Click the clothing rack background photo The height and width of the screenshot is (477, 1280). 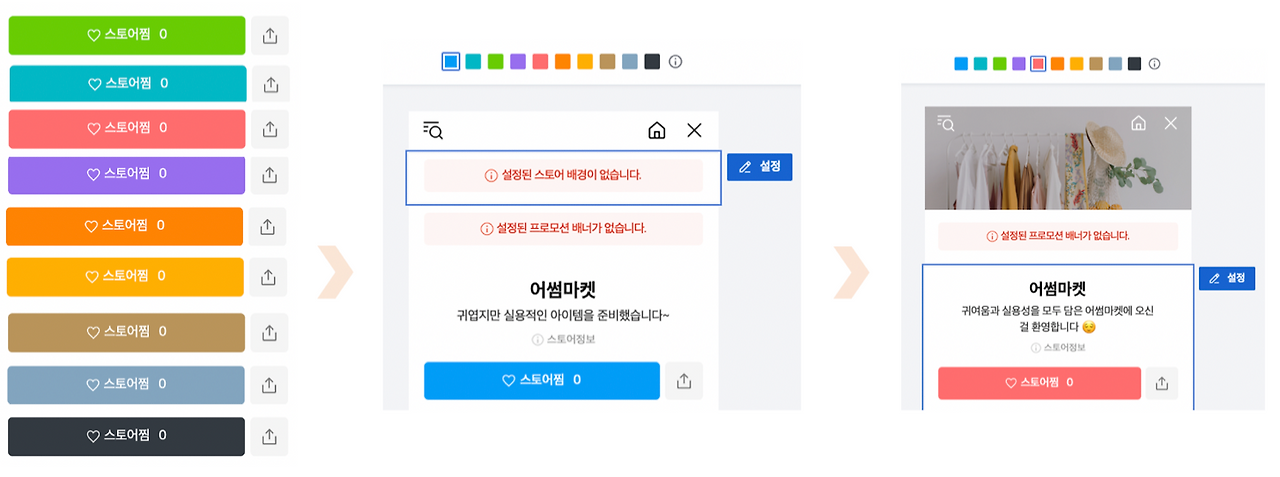tap(1058, 158)
